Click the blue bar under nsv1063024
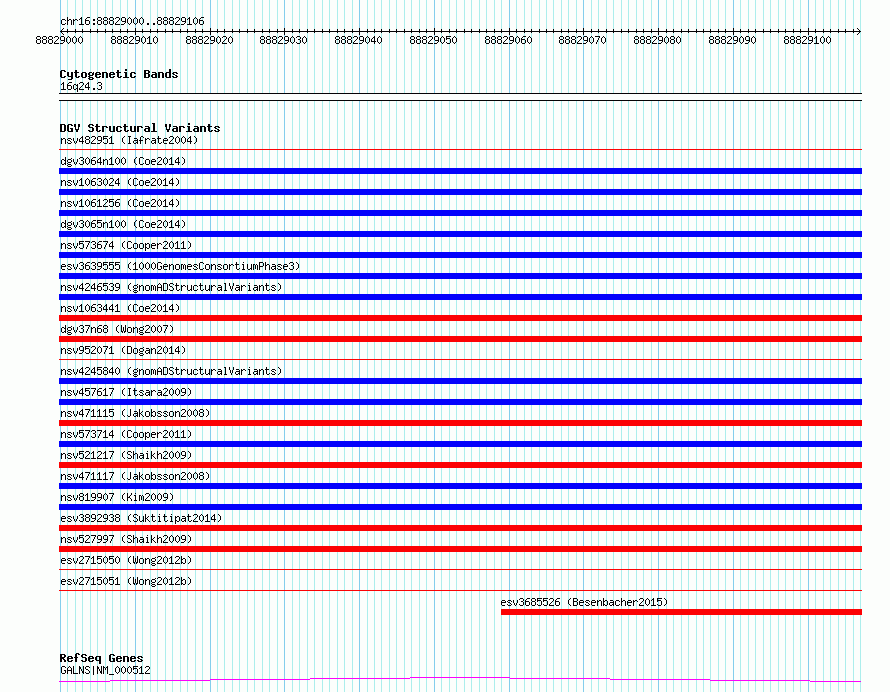 [x=460, y=192]
